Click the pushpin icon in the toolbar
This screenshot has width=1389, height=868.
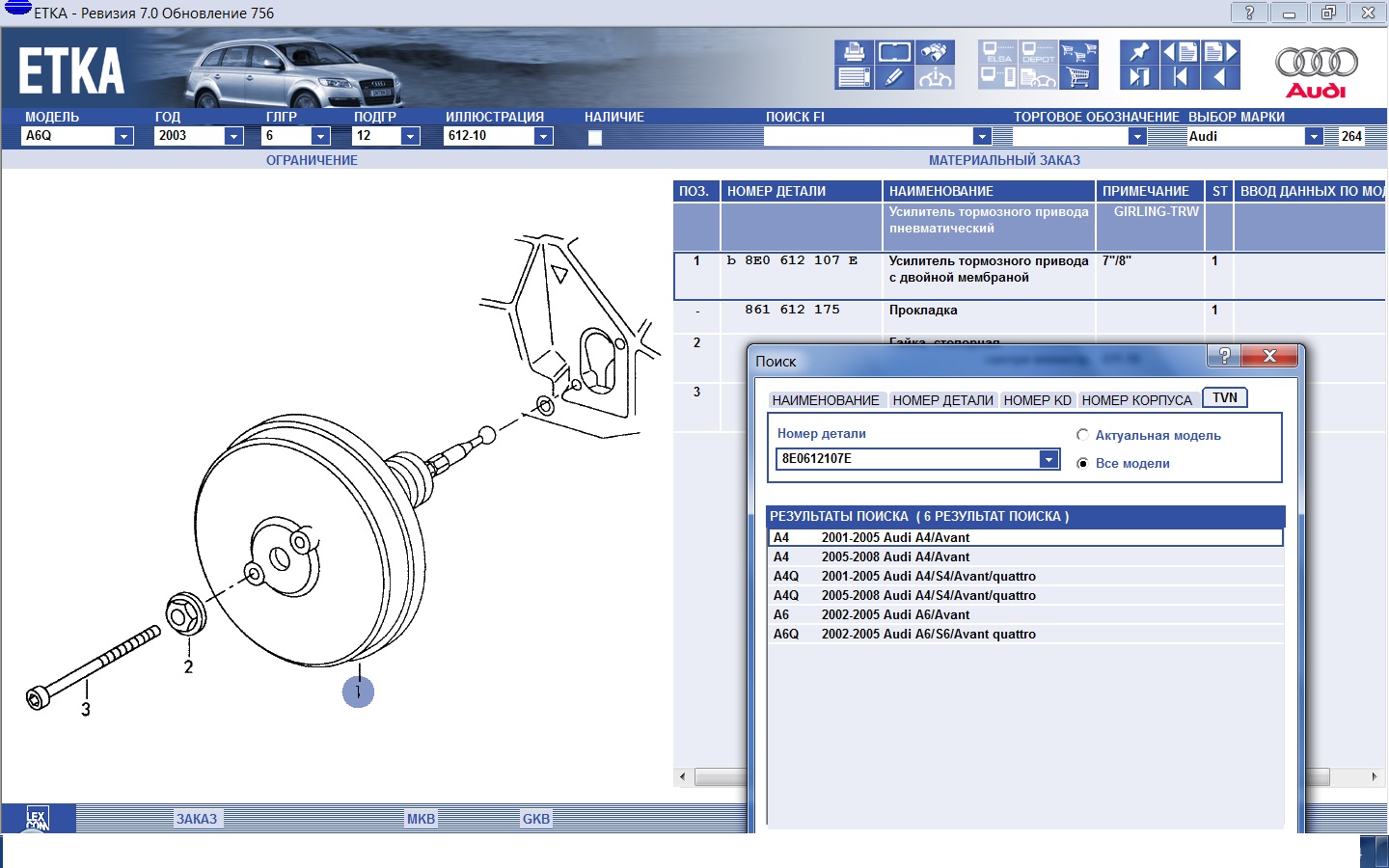pyautogui.click(x=1139, y=52)
